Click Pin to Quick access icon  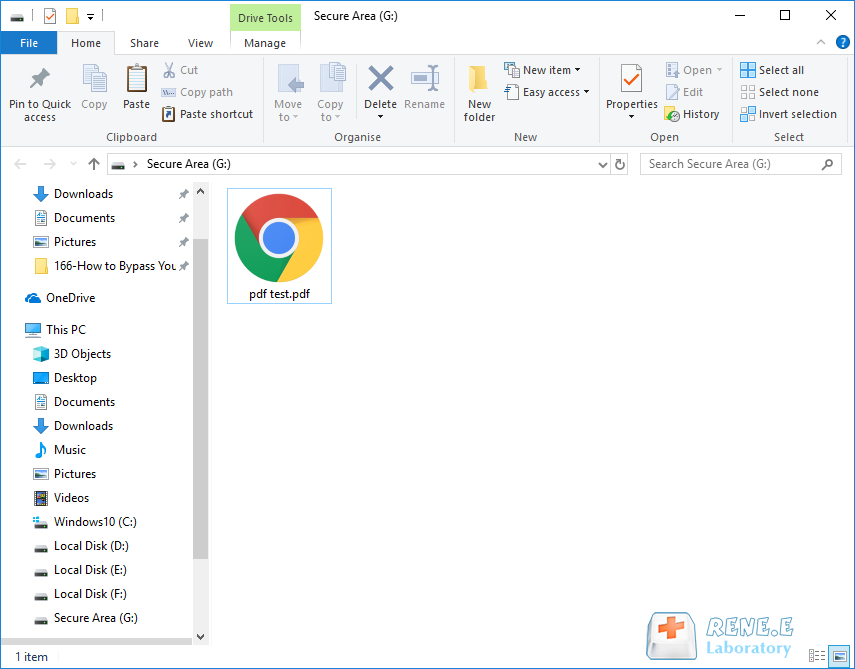(39, 79)
